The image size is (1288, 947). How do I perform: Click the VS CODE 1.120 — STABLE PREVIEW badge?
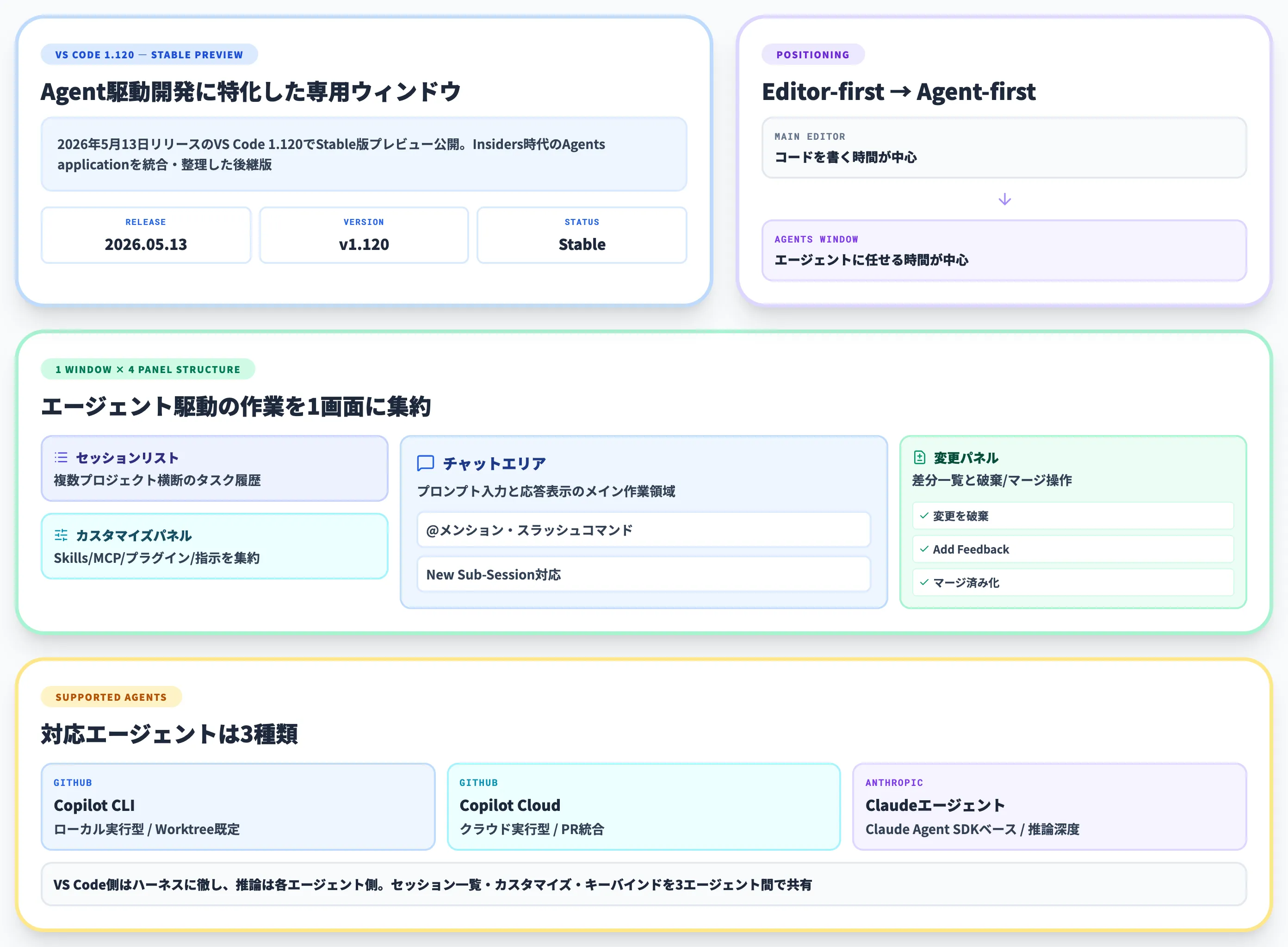tap(149, 55)
